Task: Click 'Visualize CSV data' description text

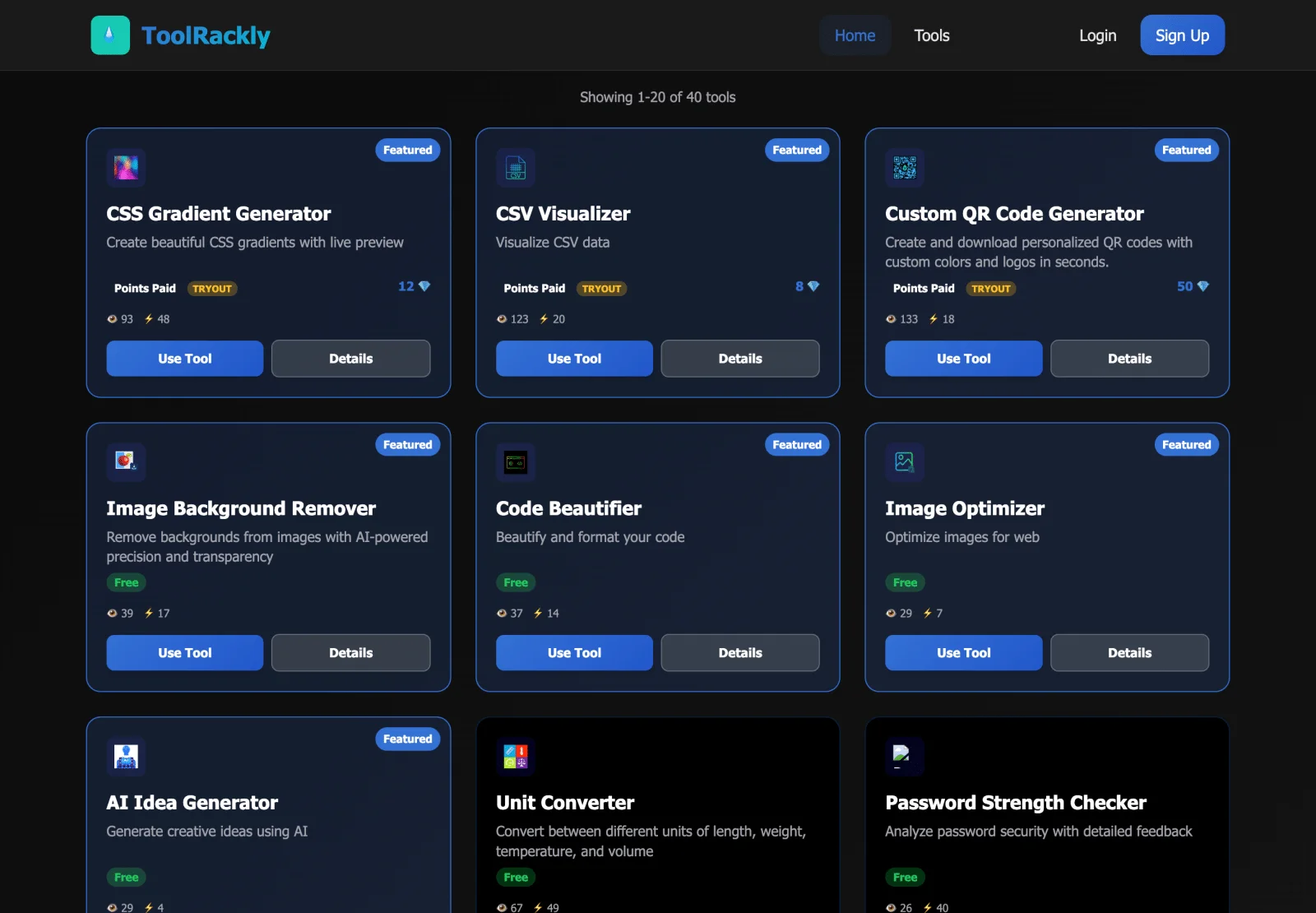Action: 553,243
